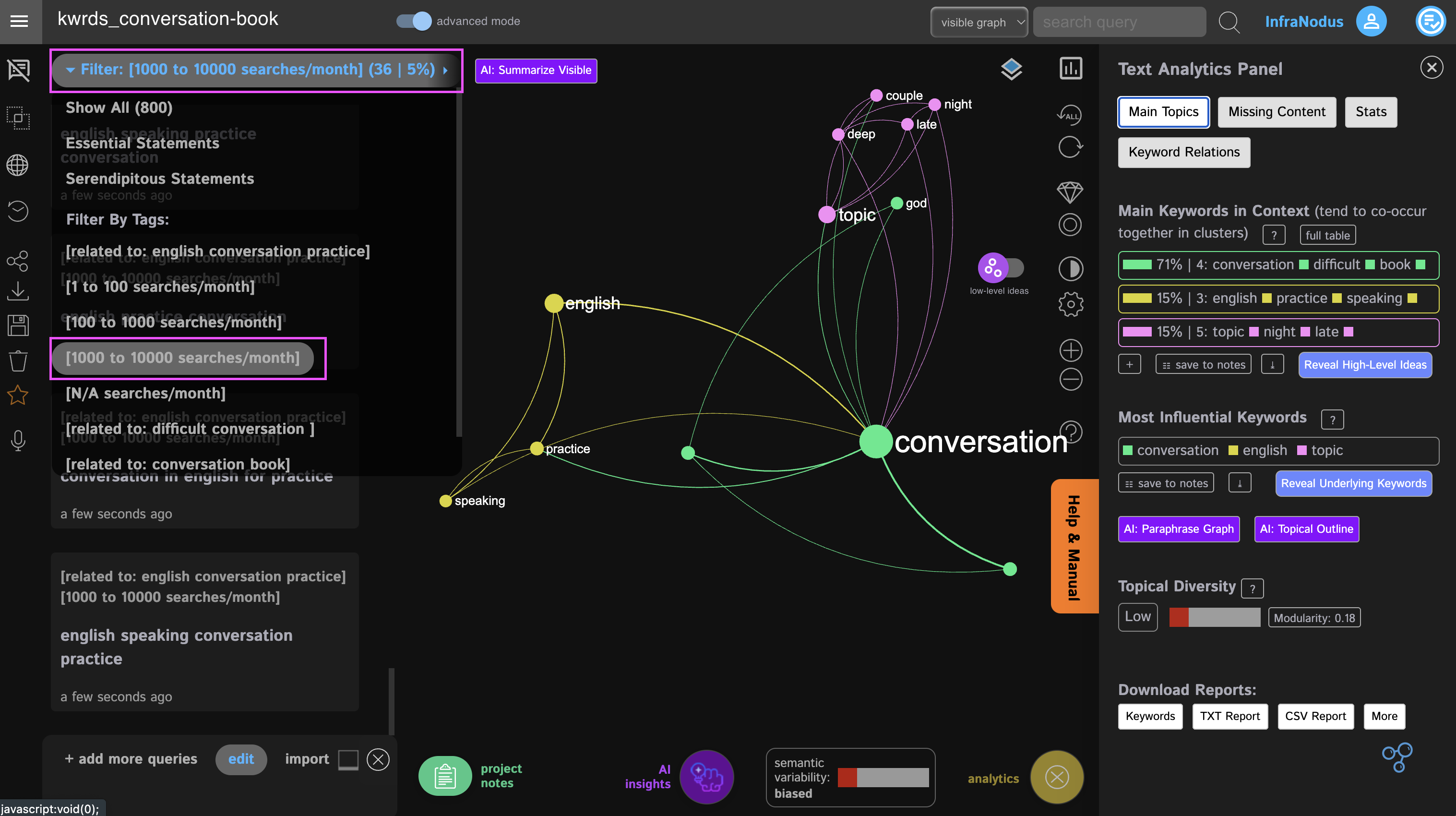Click AI: Topical Outline button
Image resolution: width=1456 pixels, height=816 pixels.
[1306, 529]
